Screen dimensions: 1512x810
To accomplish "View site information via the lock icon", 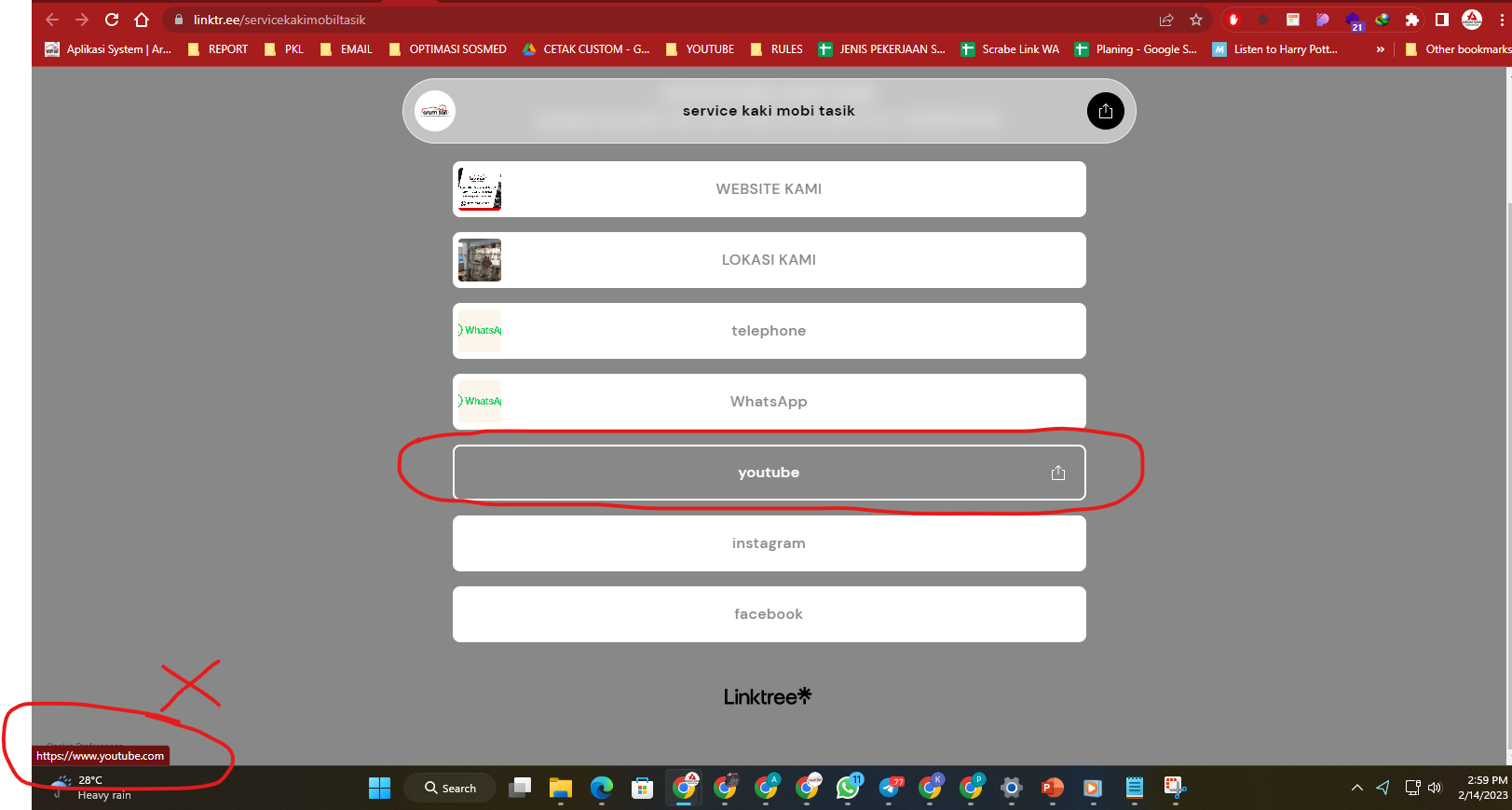I will pyautogui.click(x=179, y=20).
